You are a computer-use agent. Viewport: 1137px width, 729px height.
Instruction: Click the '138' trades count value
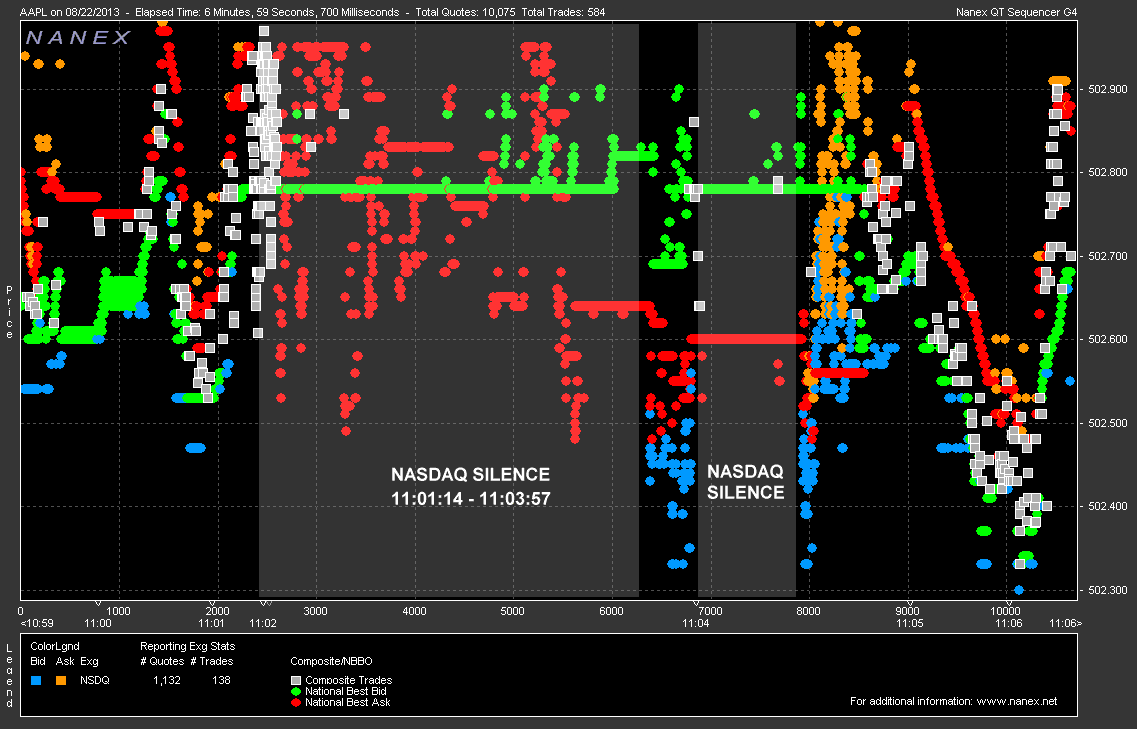221,680
